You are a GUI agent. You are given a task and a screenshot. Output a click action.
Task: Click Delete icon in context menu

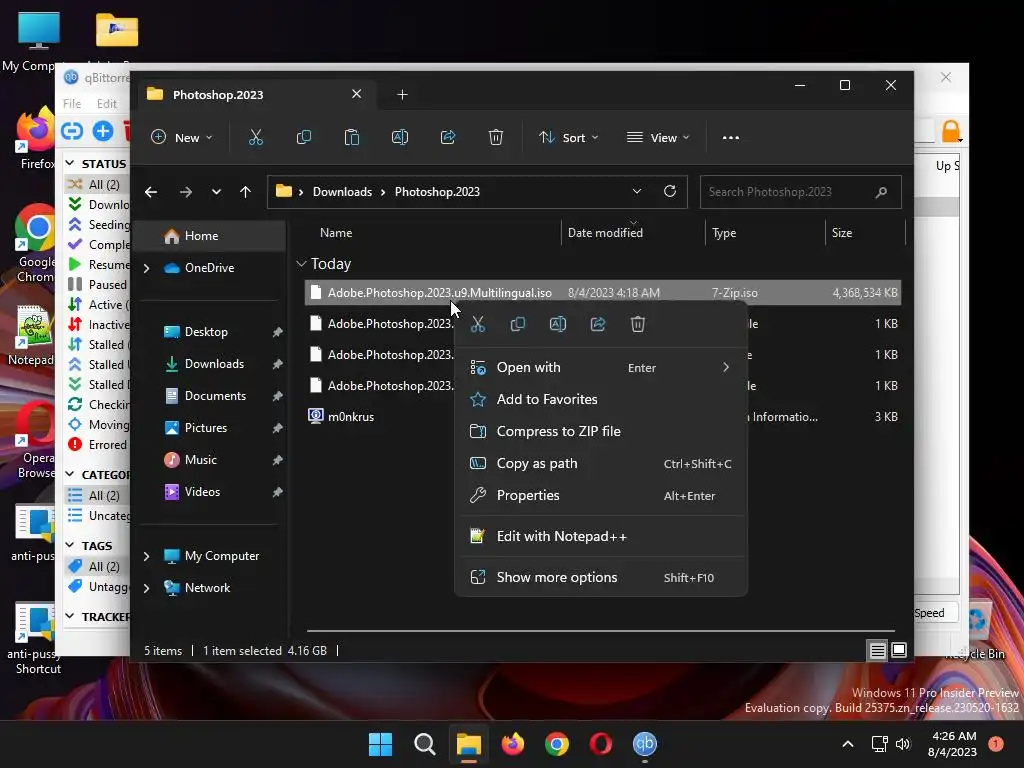point(638,324)
